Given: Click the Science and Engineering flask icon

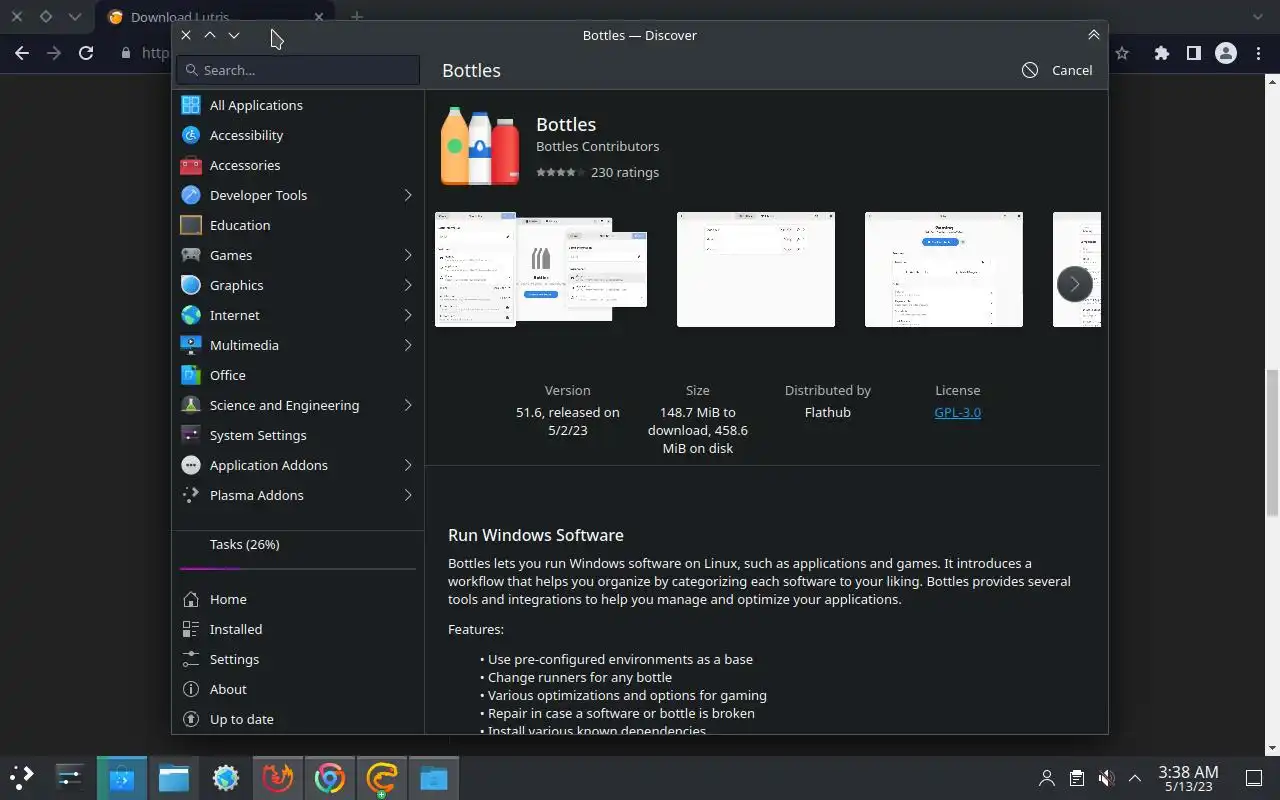Looking at the screenshot, I should coord(191,405).
